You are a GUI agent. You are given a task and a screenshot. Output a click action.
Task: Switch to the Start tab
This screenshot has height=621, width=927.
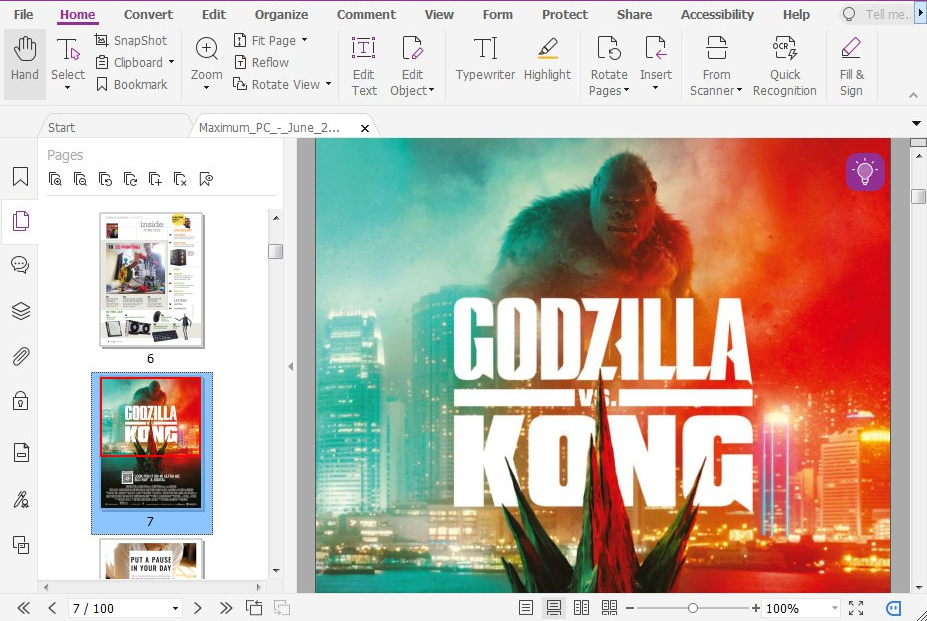tap(61, 127)
